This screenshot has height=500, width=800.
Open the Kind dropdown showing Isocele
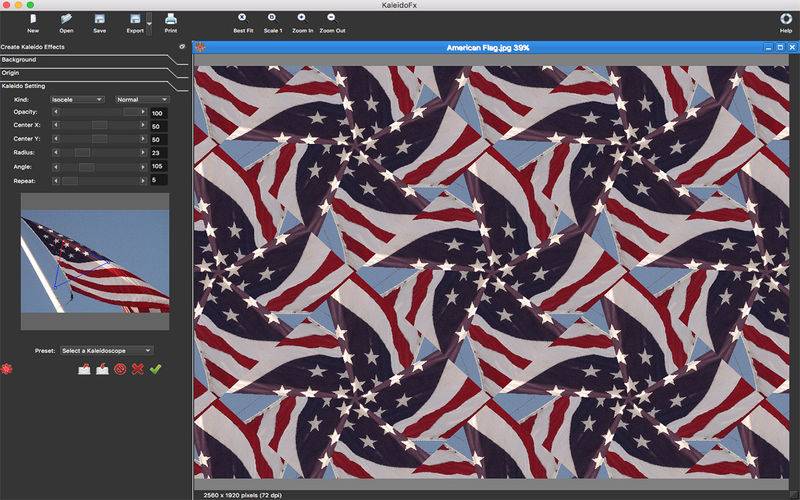77,99
